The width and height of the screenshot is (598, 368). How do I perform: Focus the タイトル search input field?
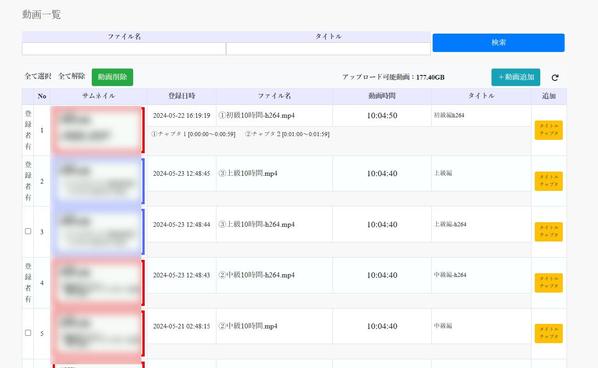pyautogui.click(x=328, y=49)
